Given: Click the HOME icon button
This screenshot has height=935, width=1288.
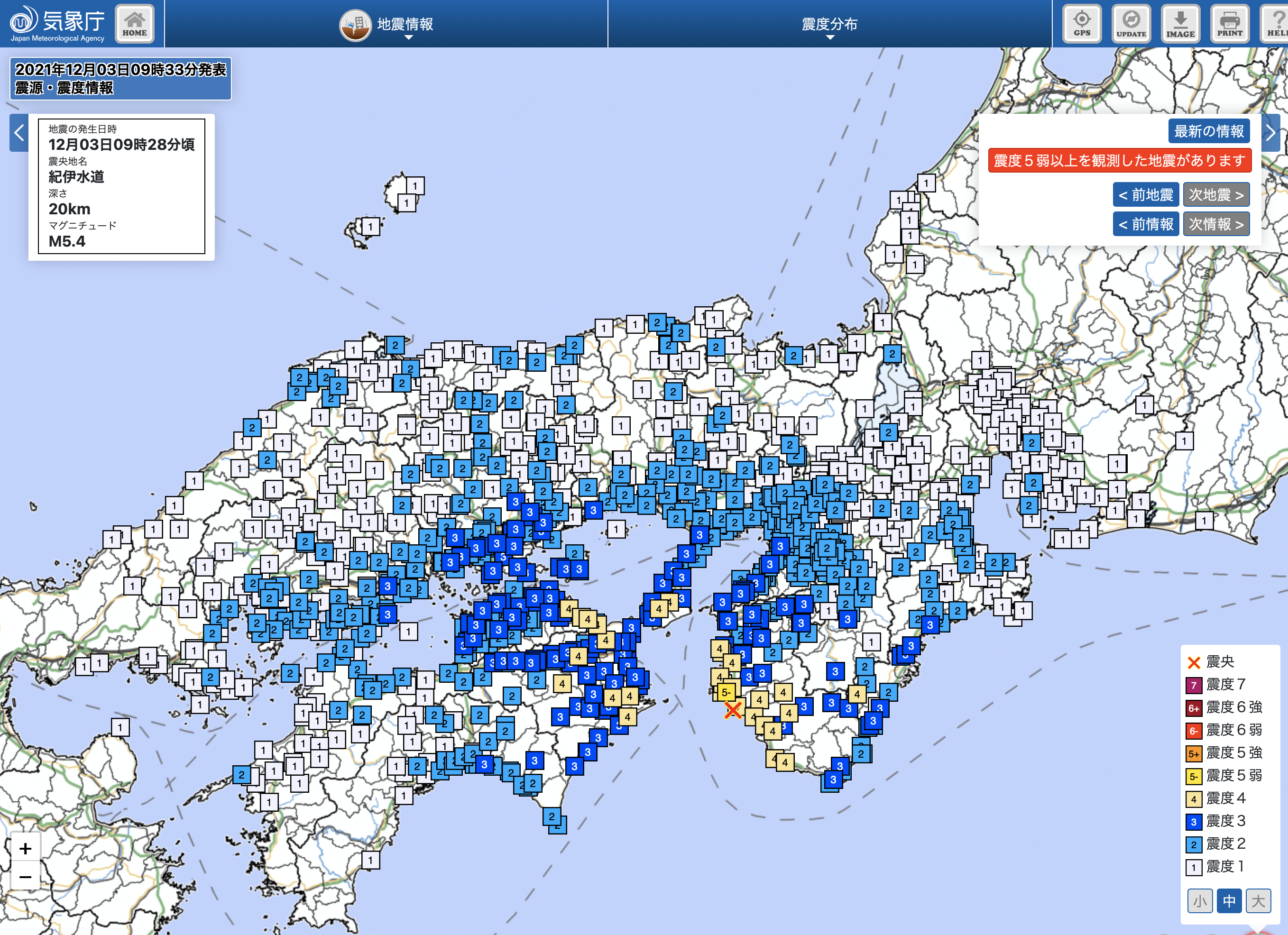Looking at the screenshot, I should pos(135,24).
